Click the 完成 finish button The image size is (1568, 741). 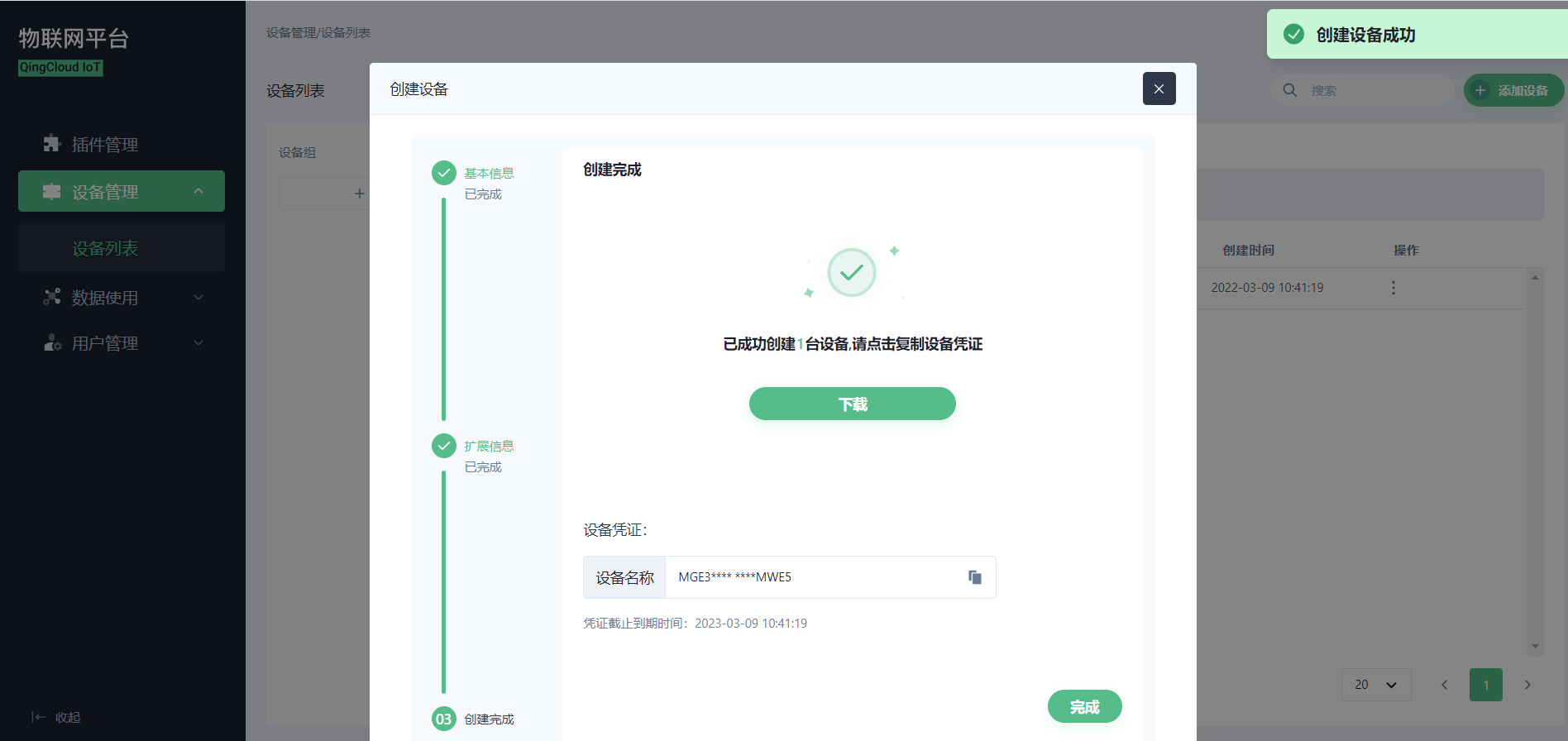tap(1084, 706)
